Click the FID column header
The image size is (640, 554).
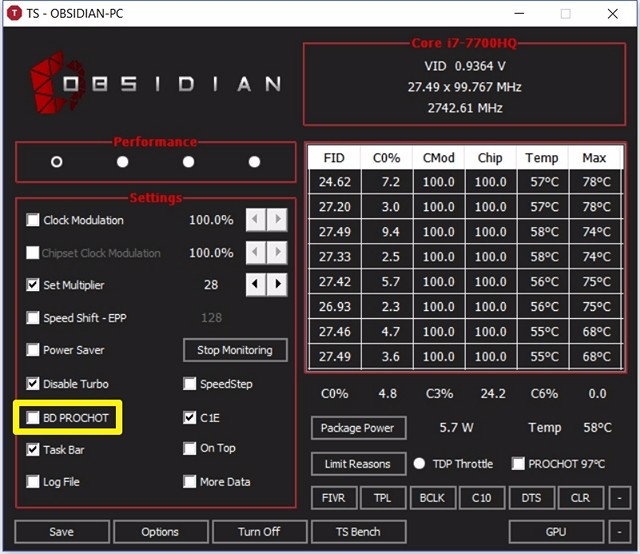pos(334,158)
